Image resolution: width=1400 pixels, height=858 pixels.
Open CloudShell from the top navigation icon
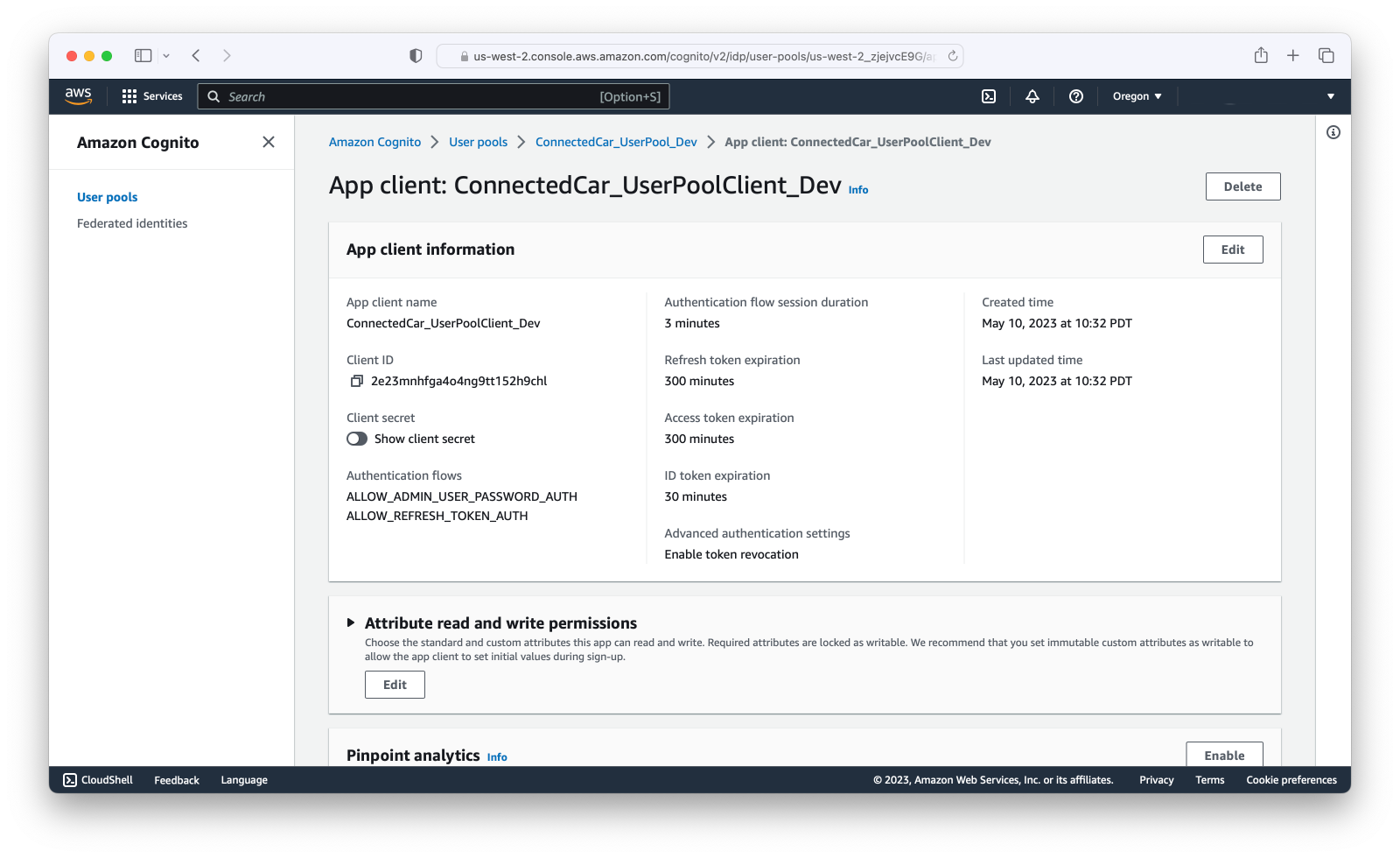point(989,96)
